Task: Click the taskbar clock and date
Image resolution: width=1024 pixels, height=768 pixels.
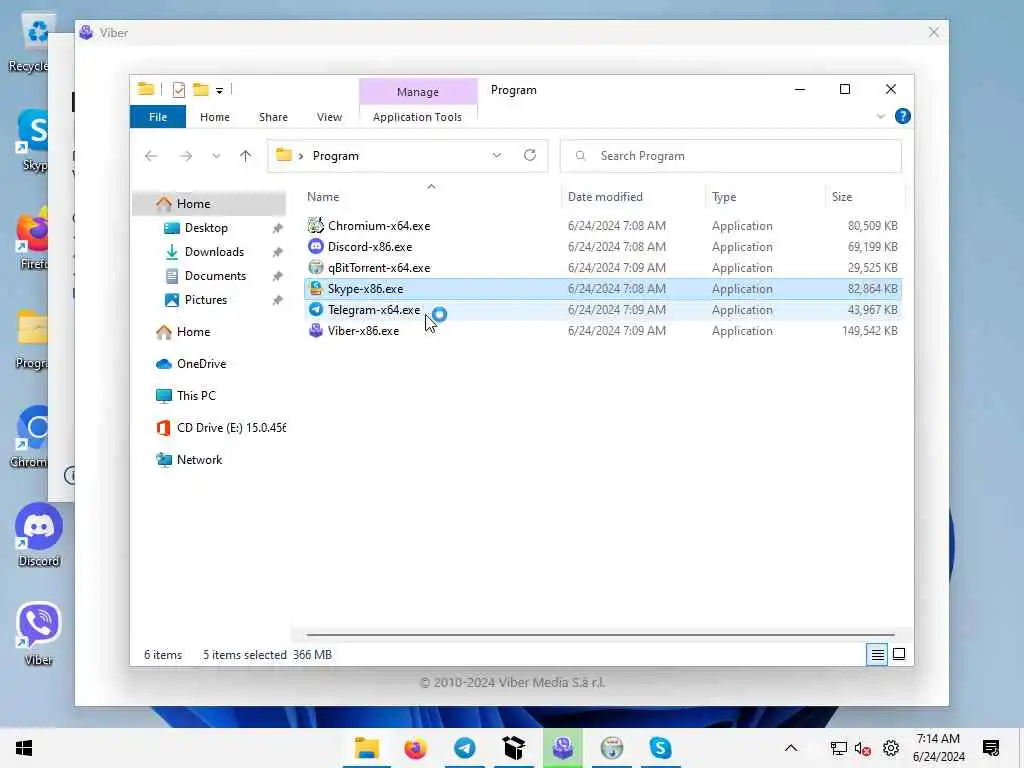Action: tap(938, 748)
